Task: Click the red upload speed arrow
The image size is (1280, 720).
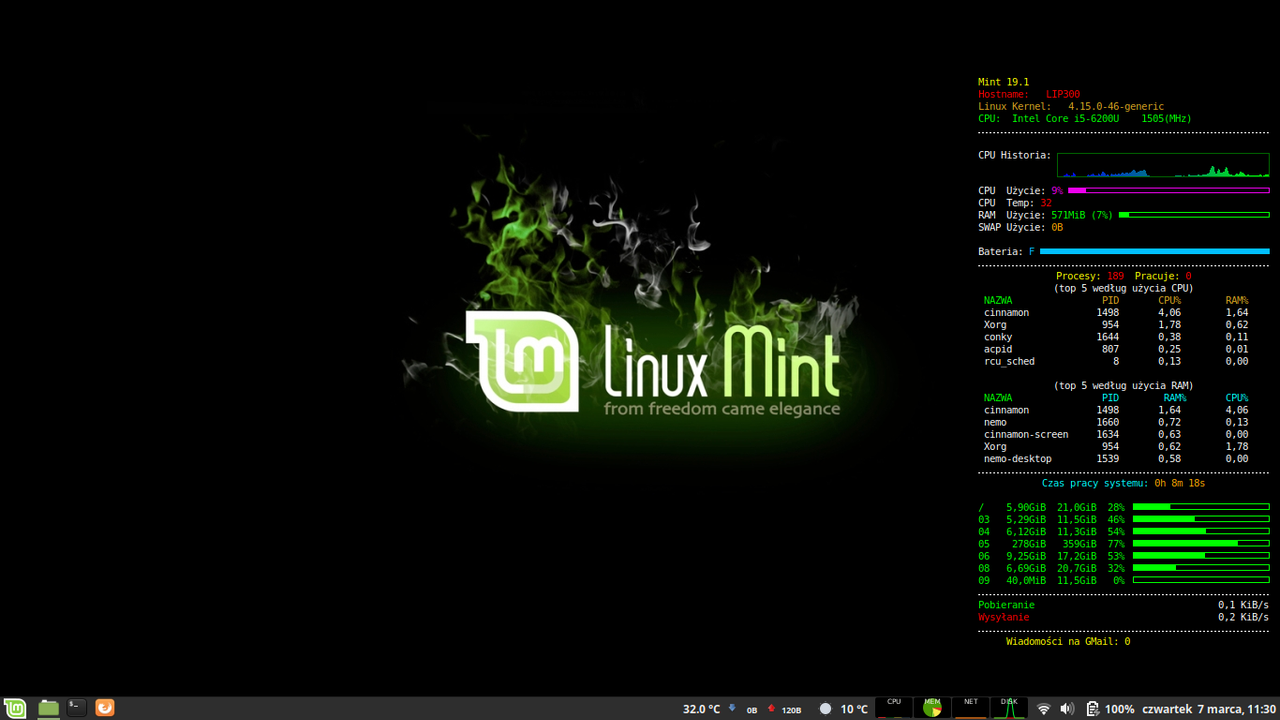Action: click(771, 709)
